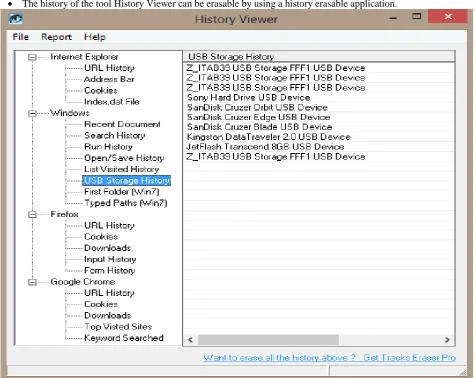Select Run History item
The height and width of the screenshot is (378, 476).
pyautogui.click(x=108, y=147)
